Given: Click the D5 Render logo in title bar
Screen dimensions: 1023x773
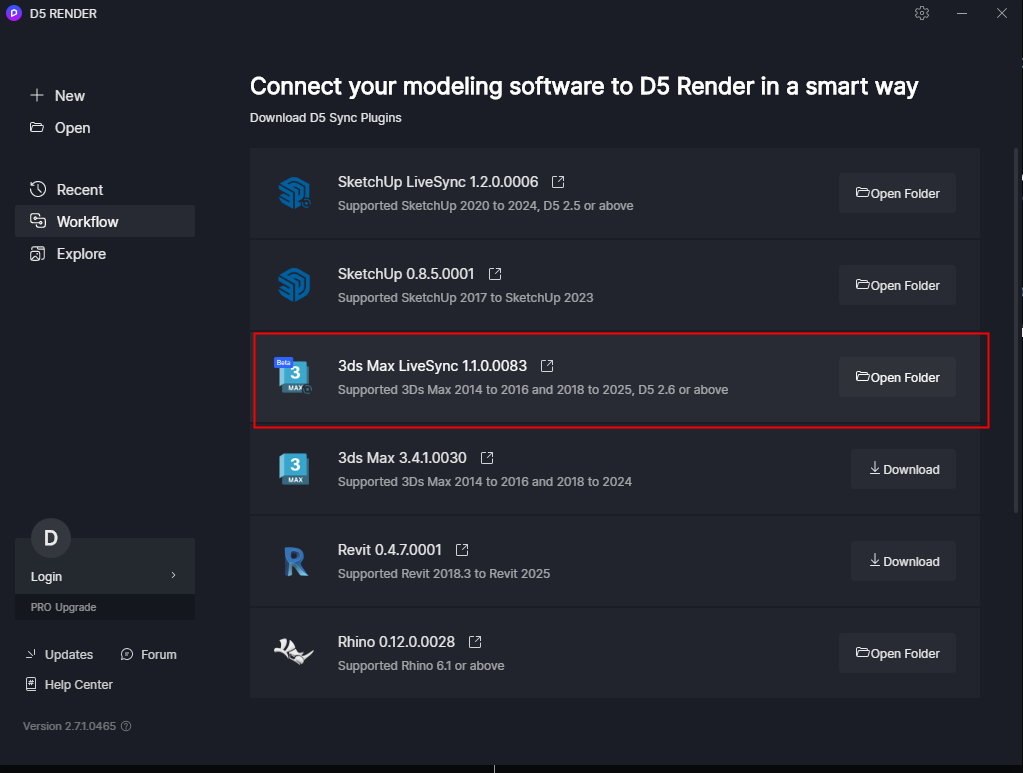Looking at the screenshot, I should (13, 13).
